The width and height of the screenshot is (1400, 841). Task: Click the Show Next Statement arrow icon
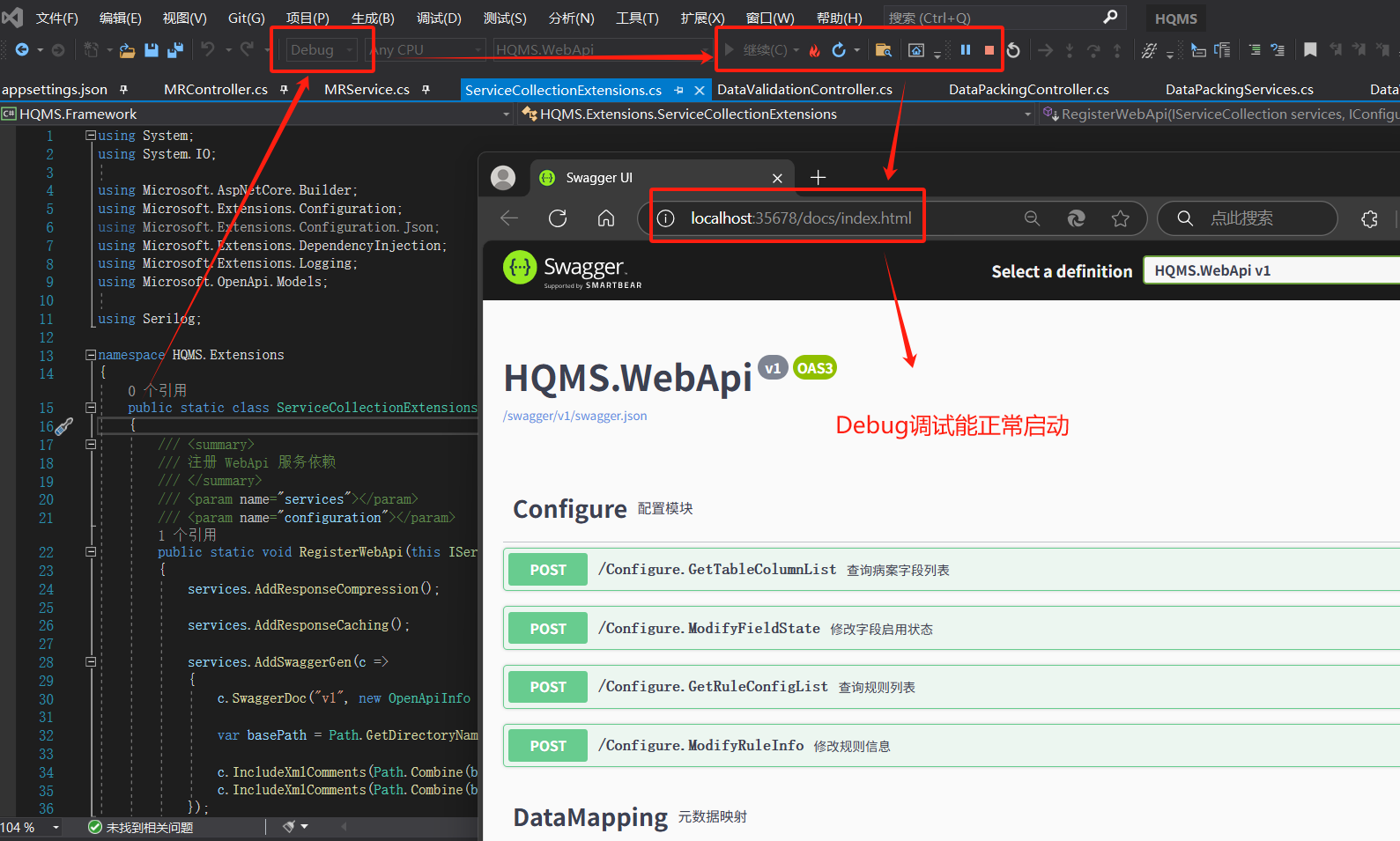1046,50
